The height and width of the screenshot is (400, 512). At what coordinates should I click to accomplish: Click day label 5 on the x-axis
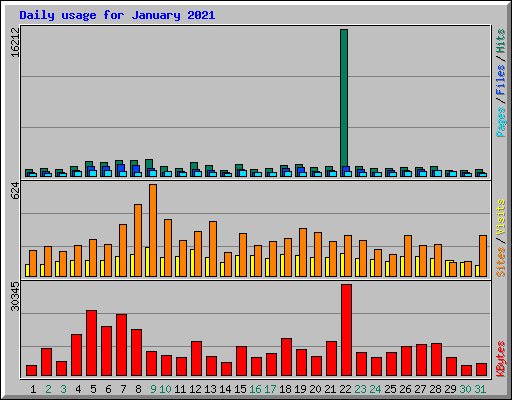click(93, 389)
